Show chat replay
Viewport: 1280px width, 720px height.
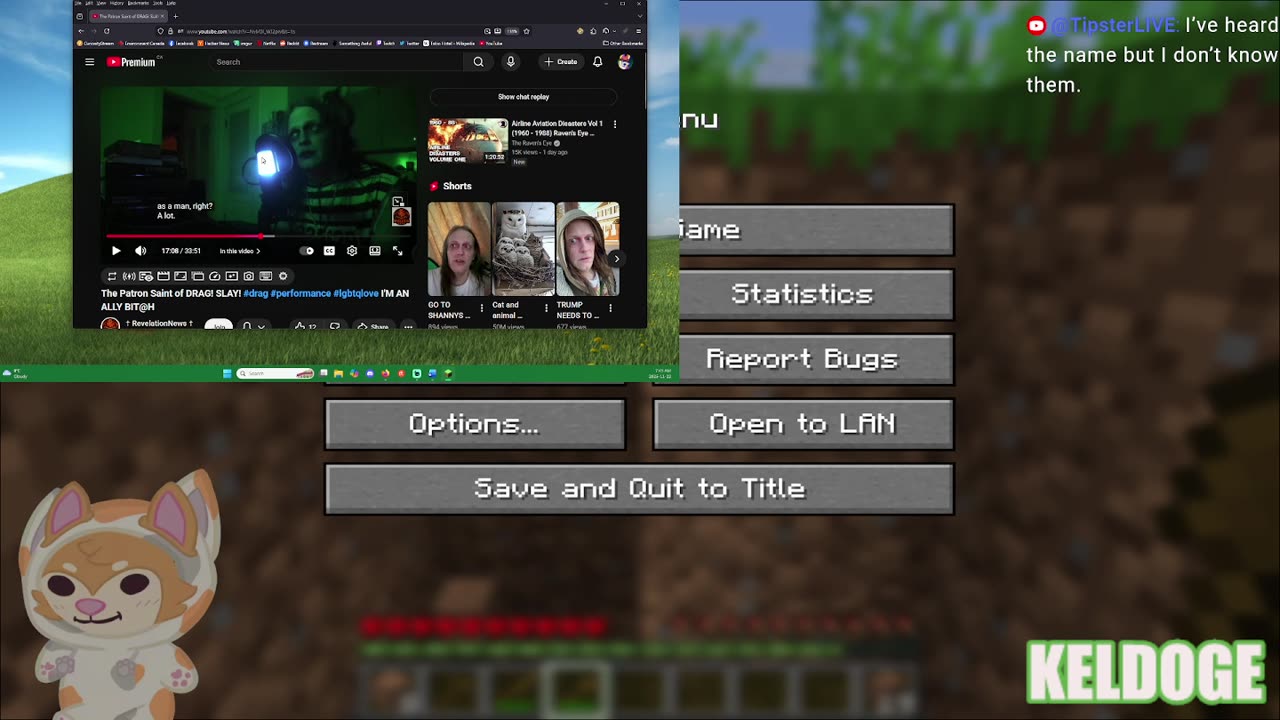tap(524, 97)
